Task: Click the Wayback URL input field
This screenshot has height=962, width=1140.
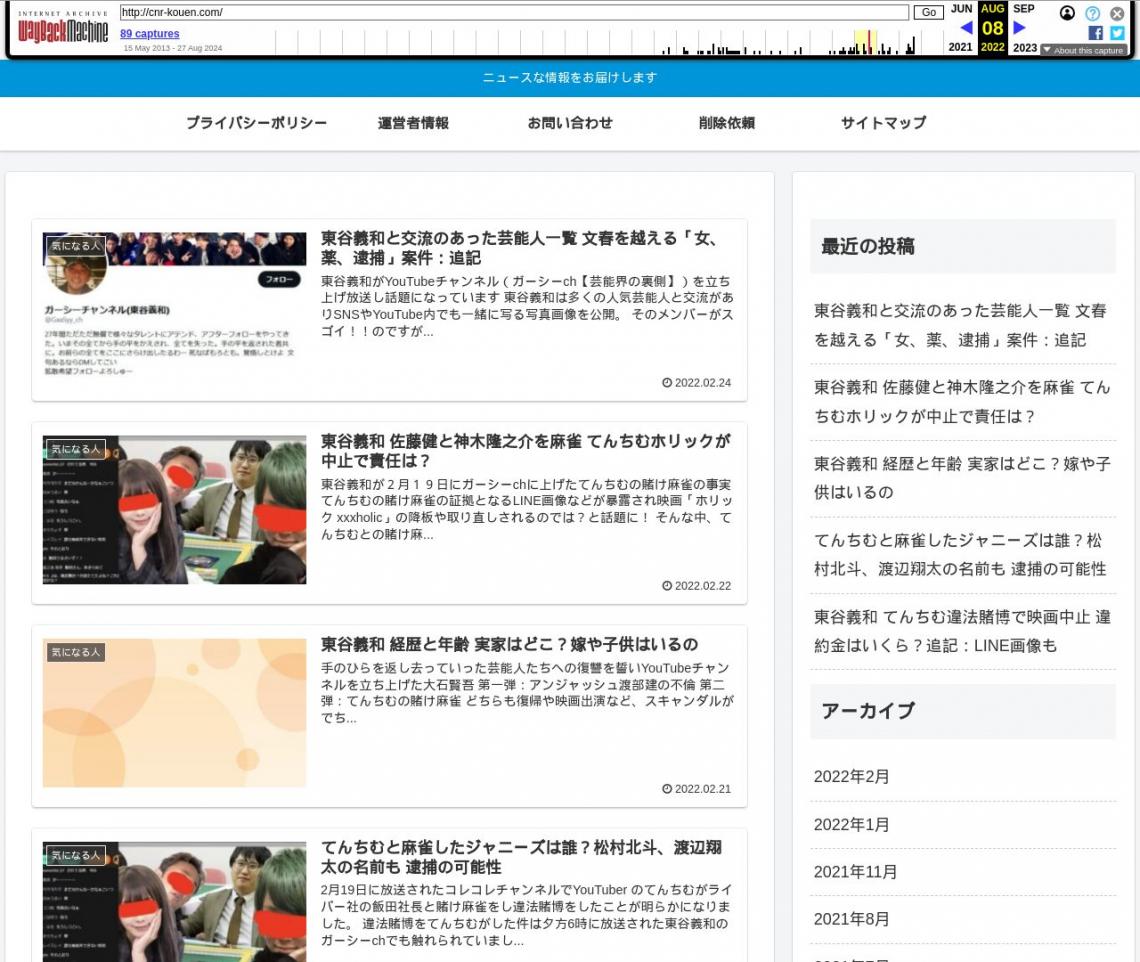Action: tap(514, 13)
